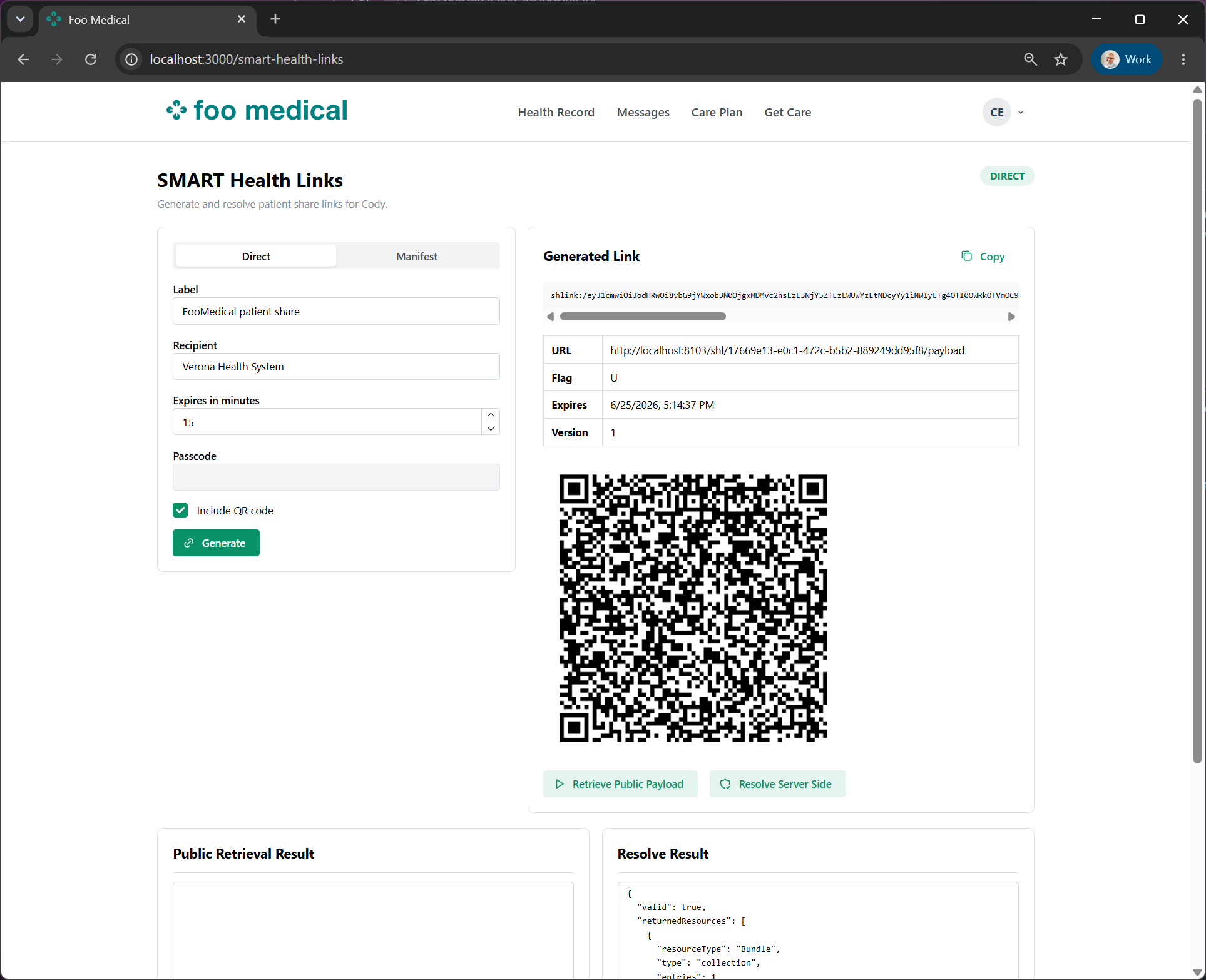Click the Label input field
Viewport: 1206px width, 980px height.
(x=336, y=312)
